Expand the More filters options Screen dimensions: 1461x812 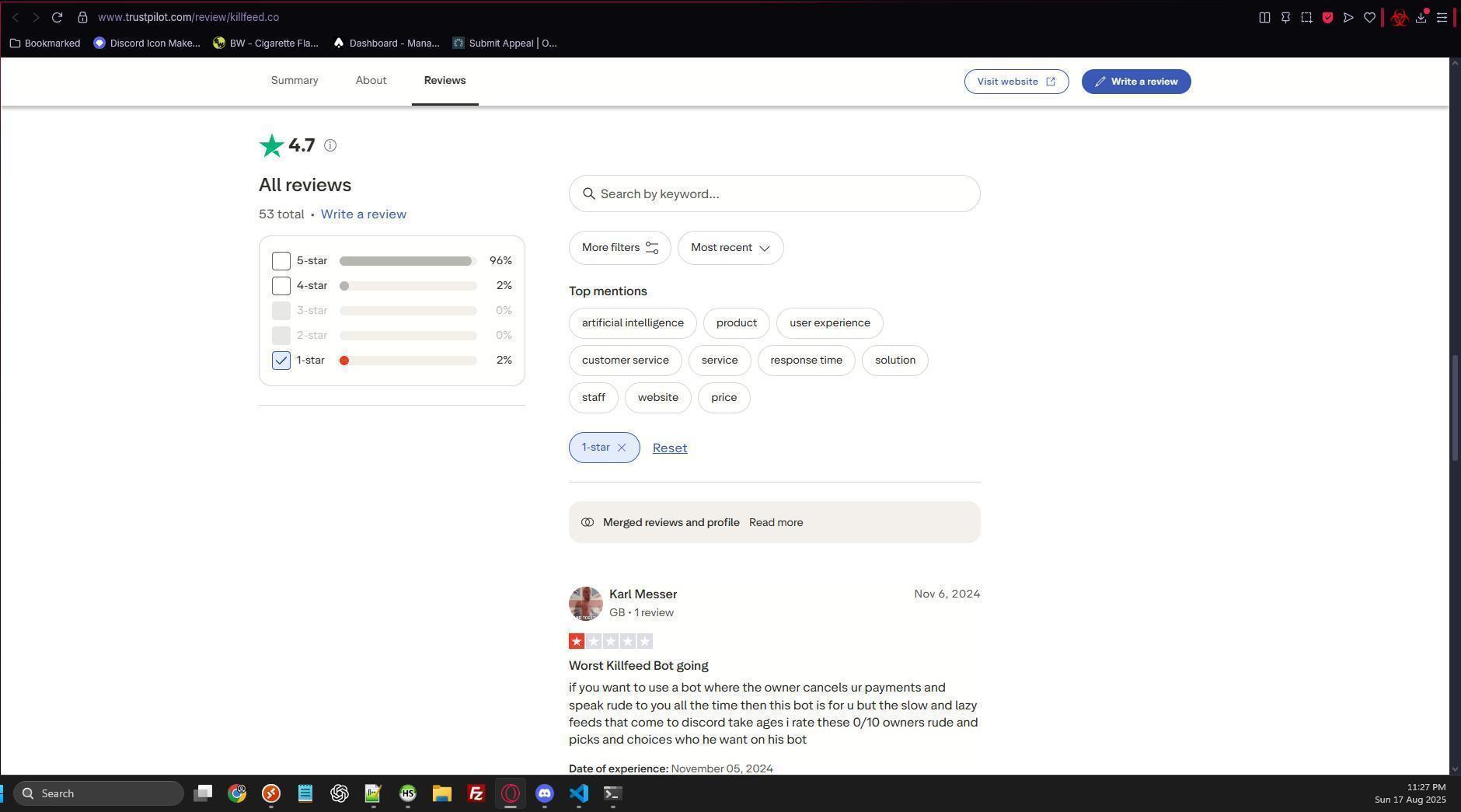619,248
